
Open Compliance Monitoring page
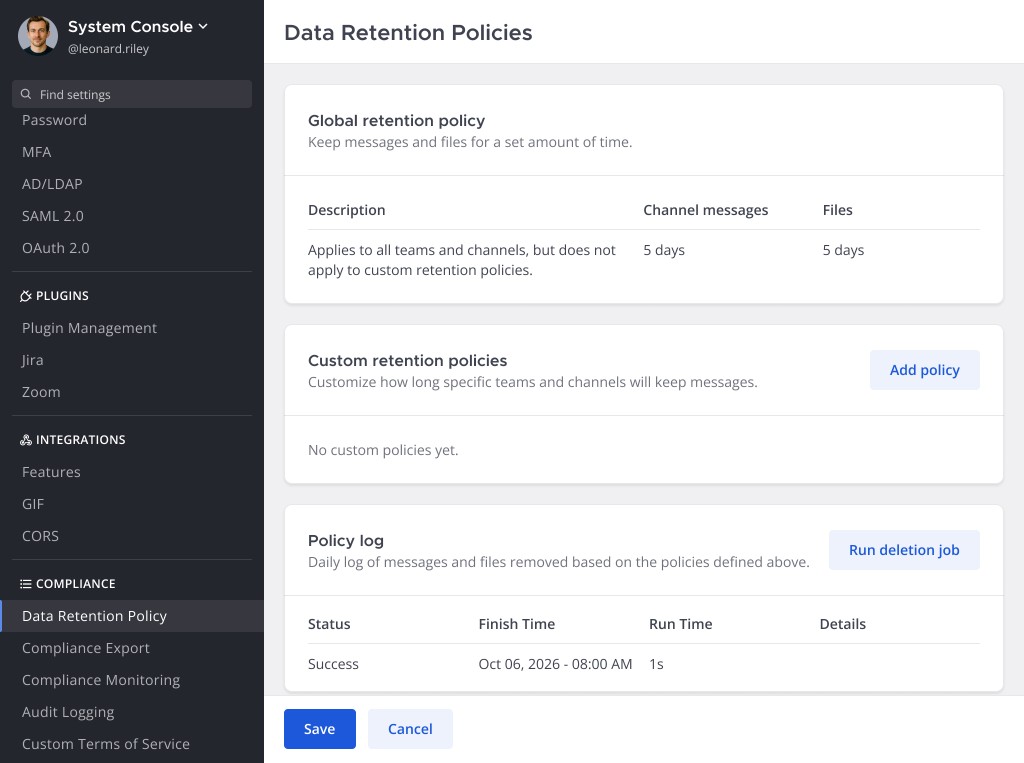[x=101, y=680]
